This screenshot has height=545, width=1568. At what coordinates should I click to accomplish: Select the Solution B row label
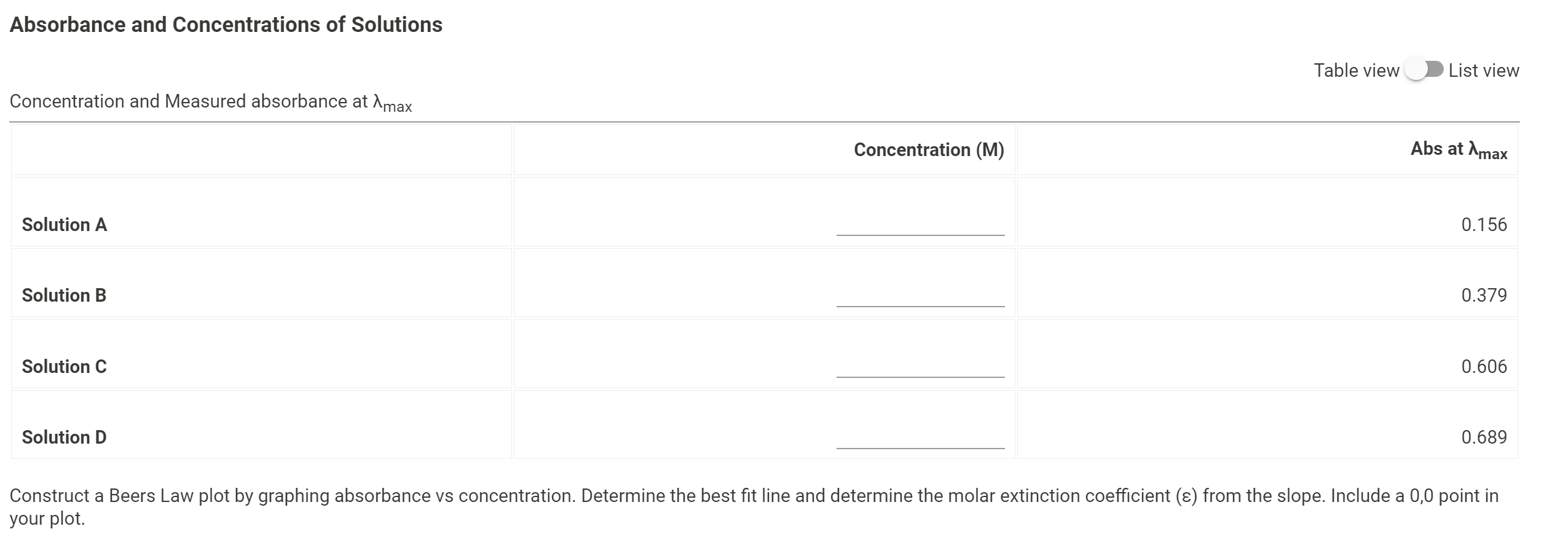[x=63, y=295]
